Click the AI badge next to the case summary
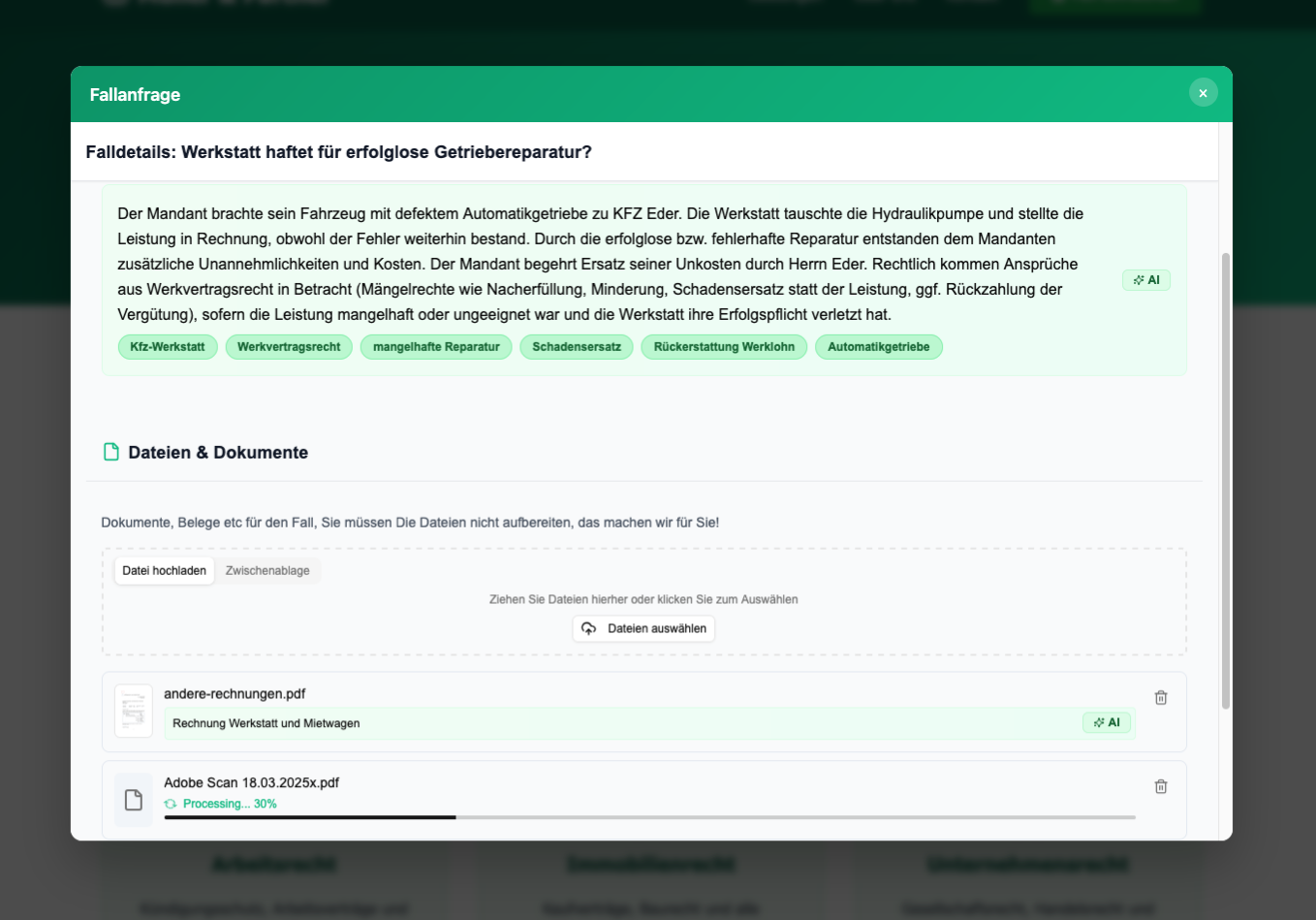 pyautogui.click(x=1145, y=279)
